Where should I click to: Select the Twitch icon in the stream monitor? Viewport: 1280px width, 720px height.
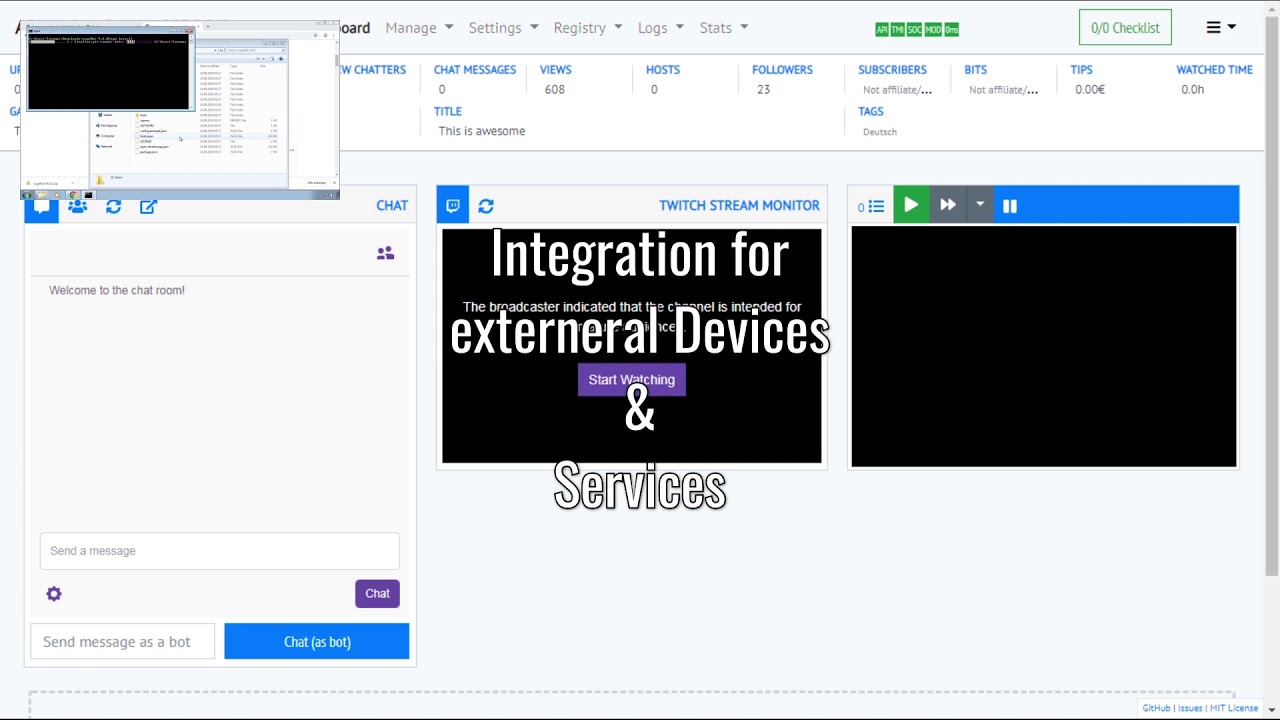(453, 205)
